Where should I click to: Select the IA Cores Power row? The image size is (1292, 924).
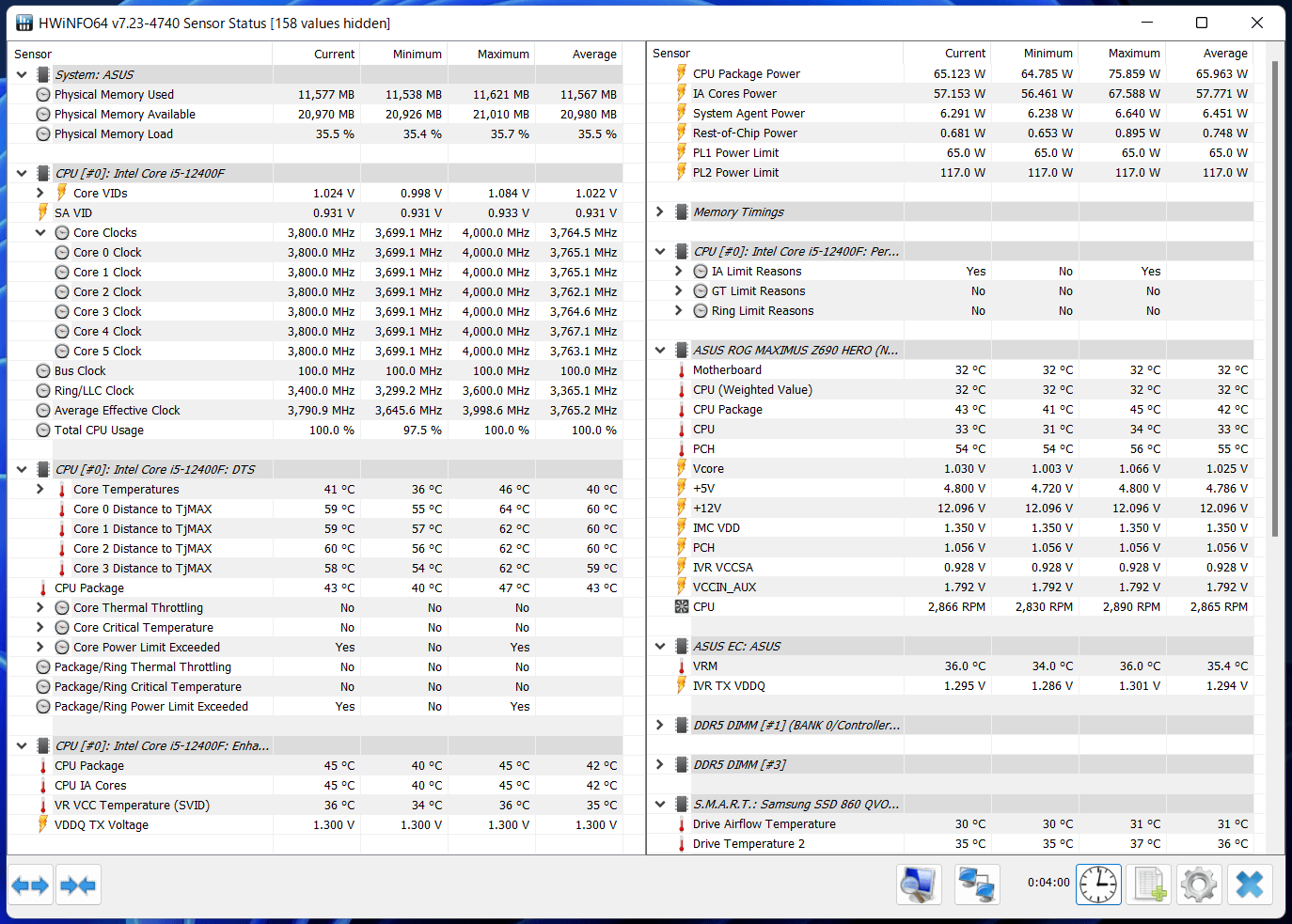point(950,94)
